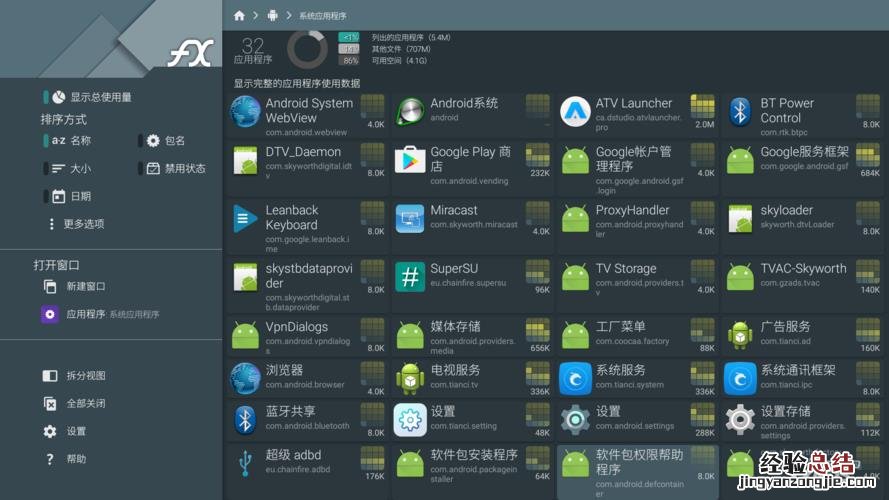The width and height of the screenshot is (889, 500).
Task: Sort apps by 大小
Action: click(67, 168)
